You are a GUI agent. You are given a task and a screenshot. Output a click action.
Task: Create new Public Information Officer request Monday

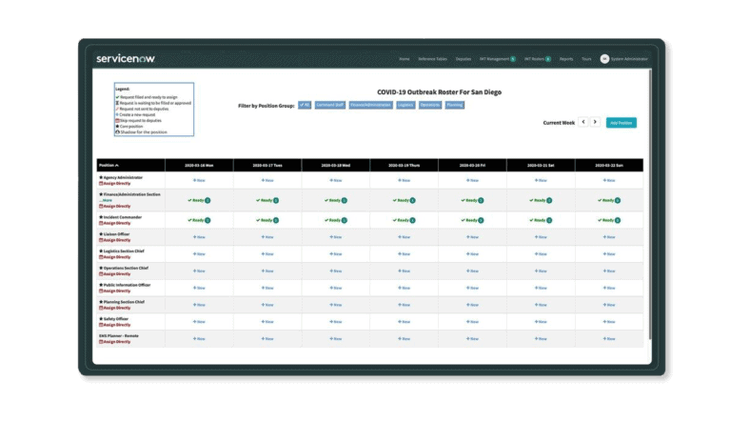[x=199, y=288]
